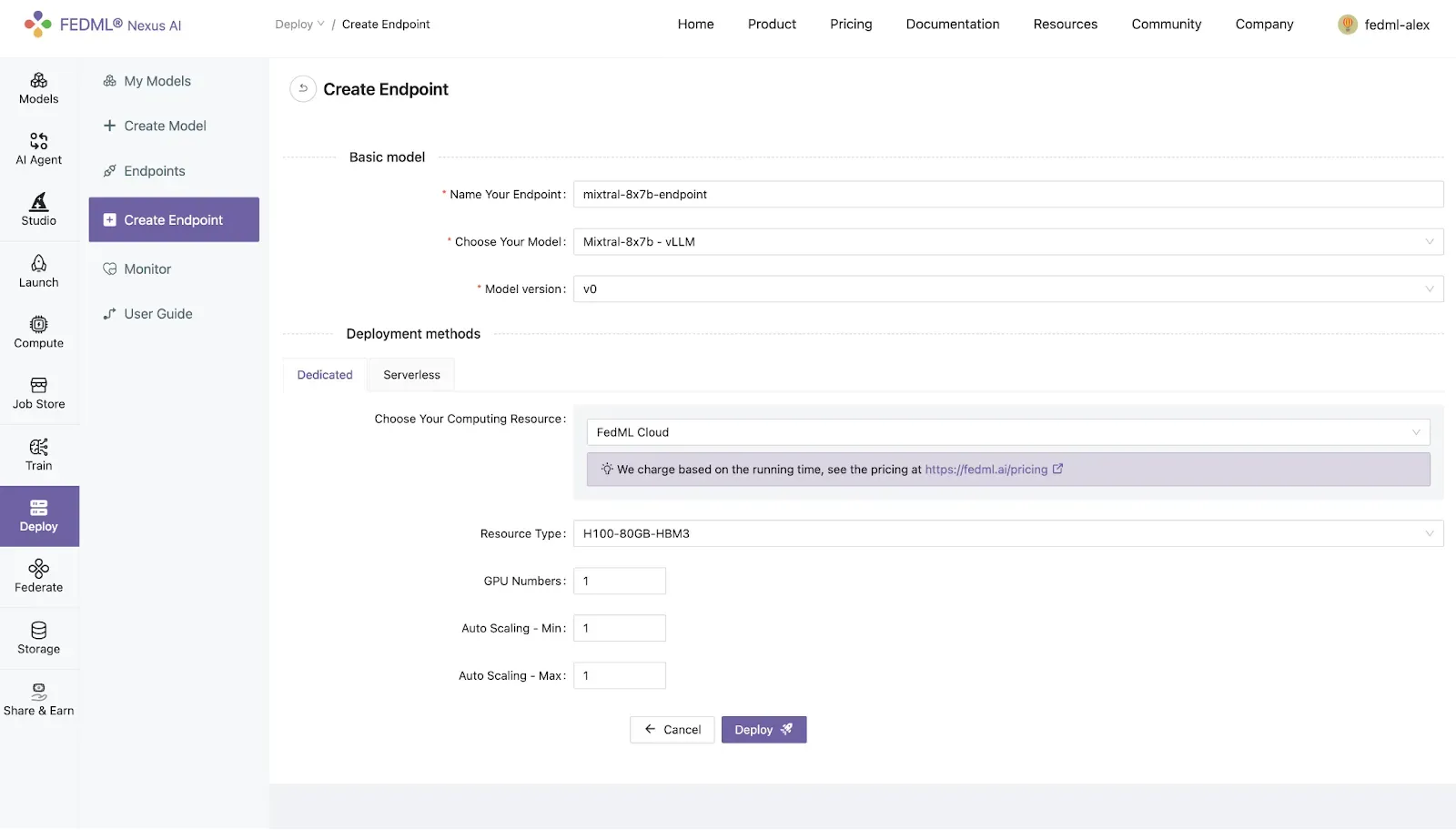Go to Home in top navigation
Image resolution: width=1456 pixels, height=830 pixels.
coord(695,25)
